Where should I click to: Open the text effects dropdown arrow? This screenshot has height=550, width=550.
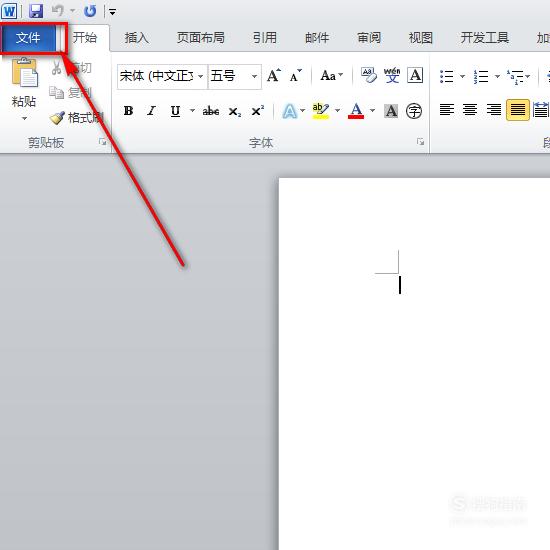click(x=303, y=111)
